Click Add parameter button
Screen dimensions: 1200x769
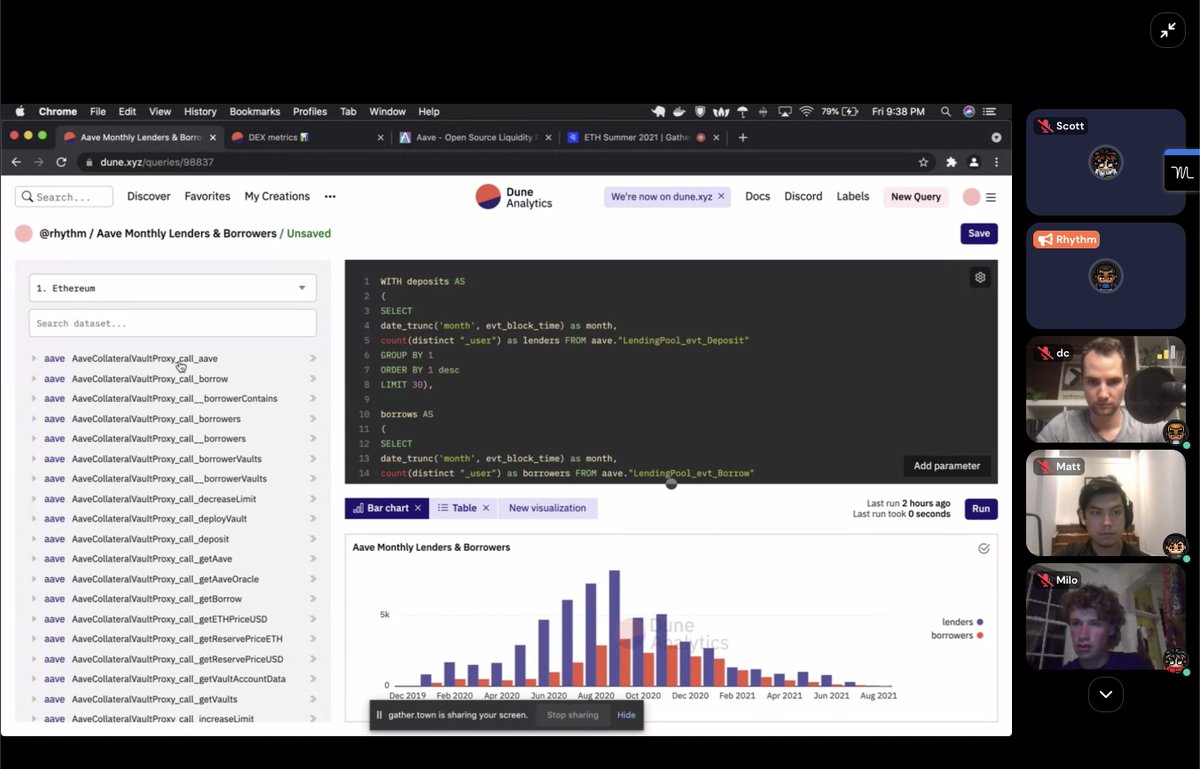(946, 466)
